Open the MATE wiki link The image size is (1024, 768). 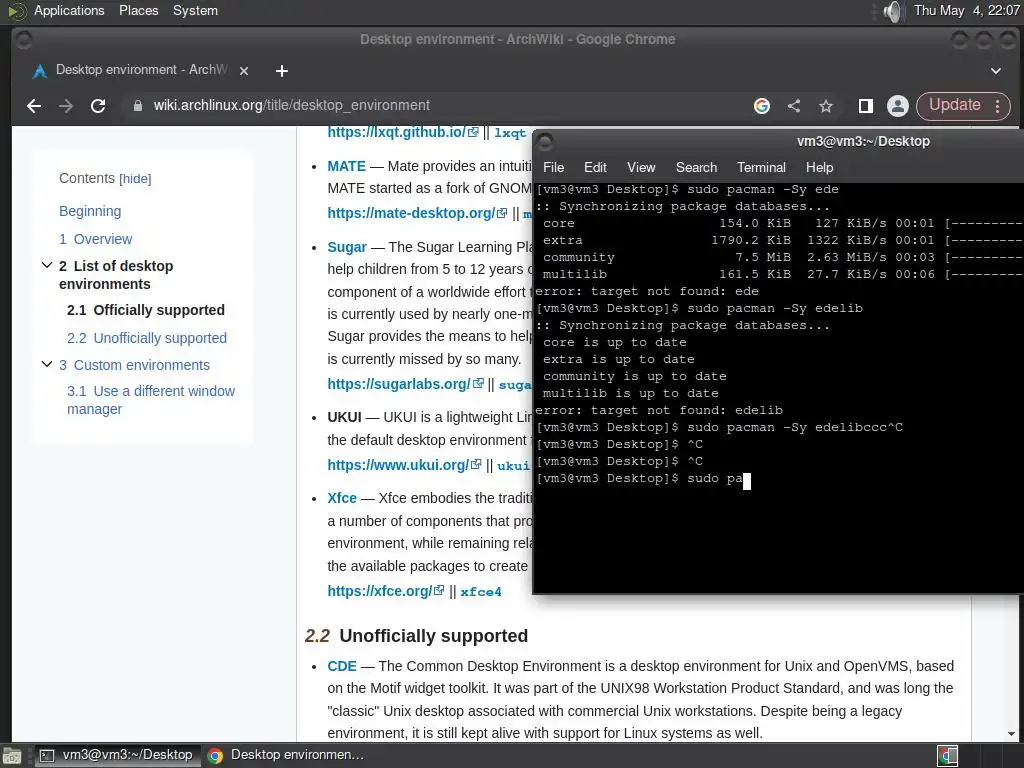tap(346, 167)
